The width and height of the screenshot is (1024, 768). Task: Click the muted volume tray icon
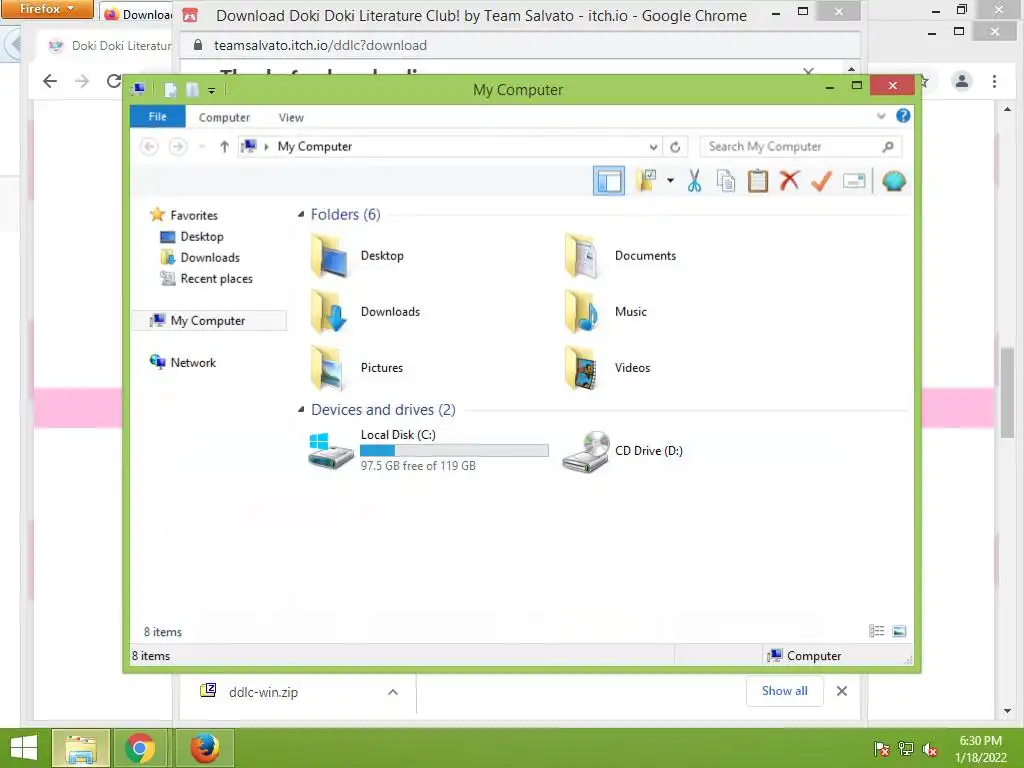[x=929, y=749]
